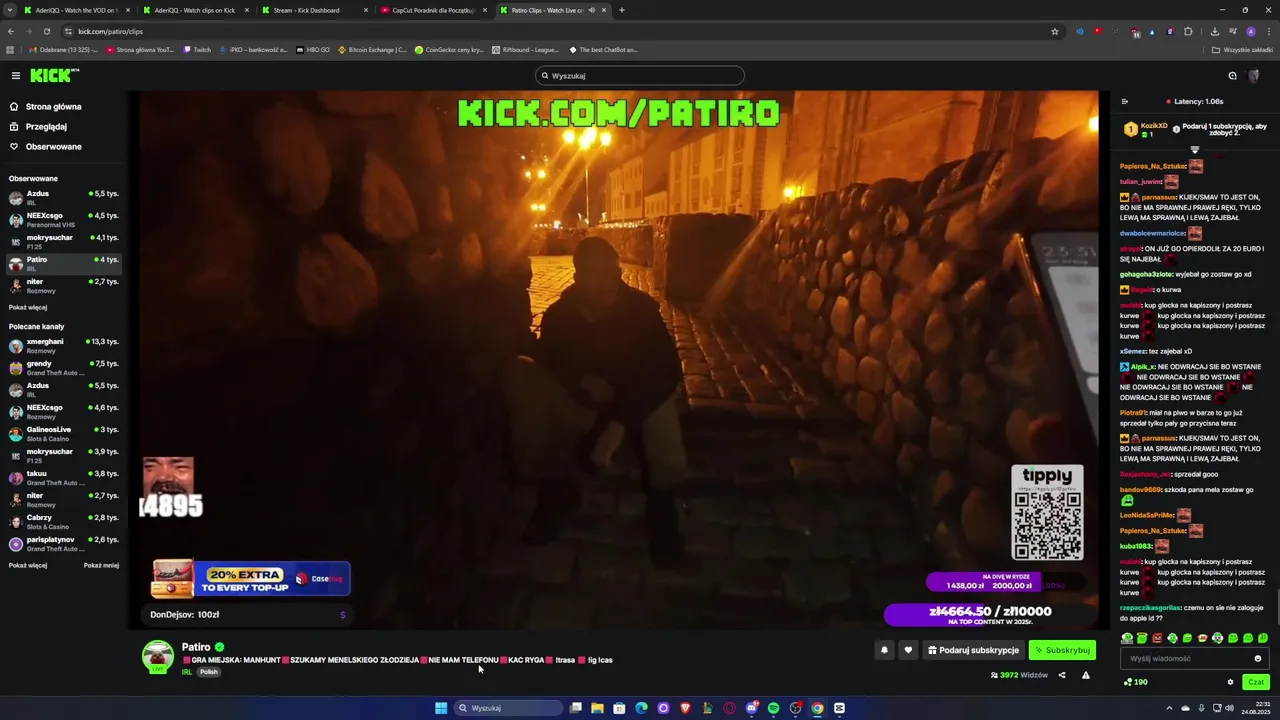Open Chrome profile avatar
Viewport: 1280px width, 720px height.
coord(1250,31)
